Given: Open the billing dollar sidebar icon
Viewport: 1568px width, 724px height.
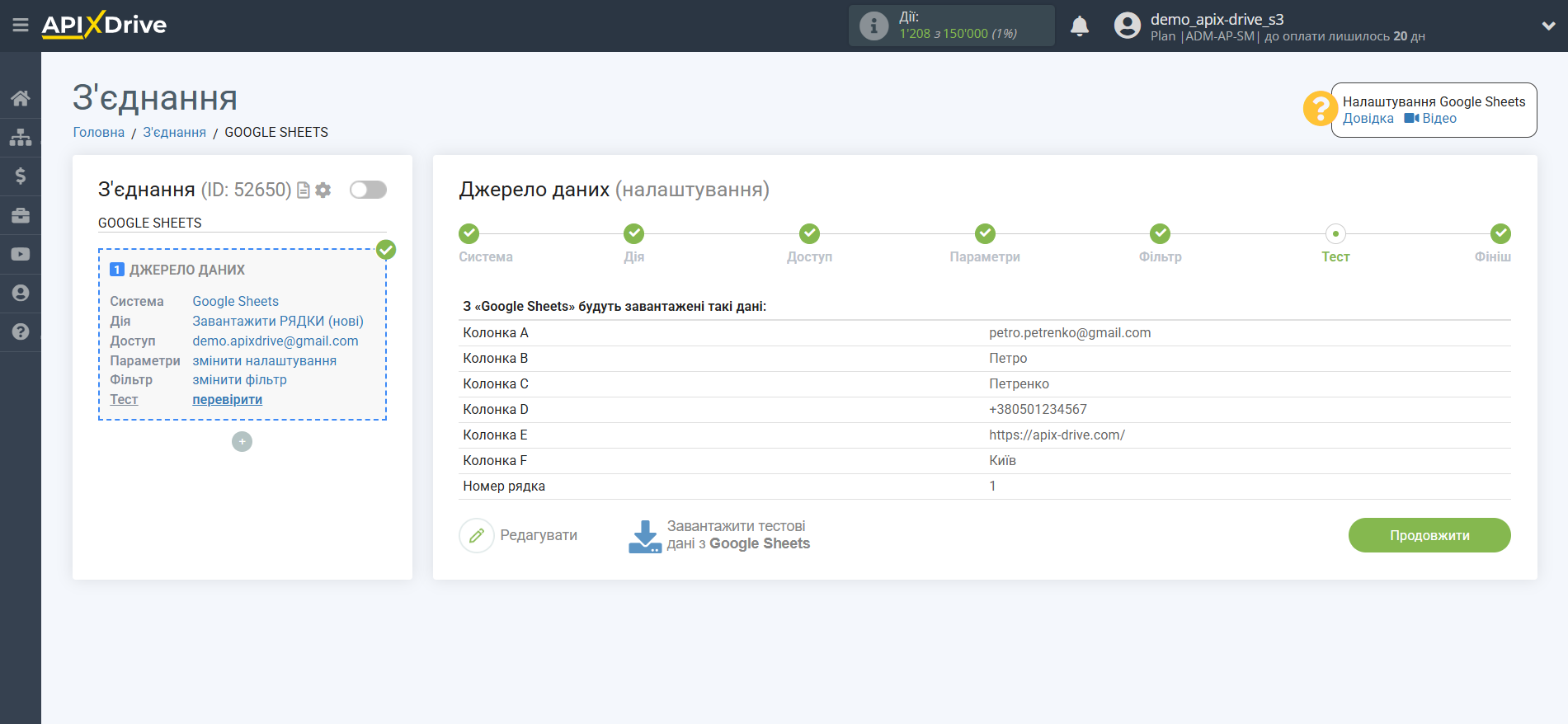Looking at the screenshot, I should coord(21,176).
